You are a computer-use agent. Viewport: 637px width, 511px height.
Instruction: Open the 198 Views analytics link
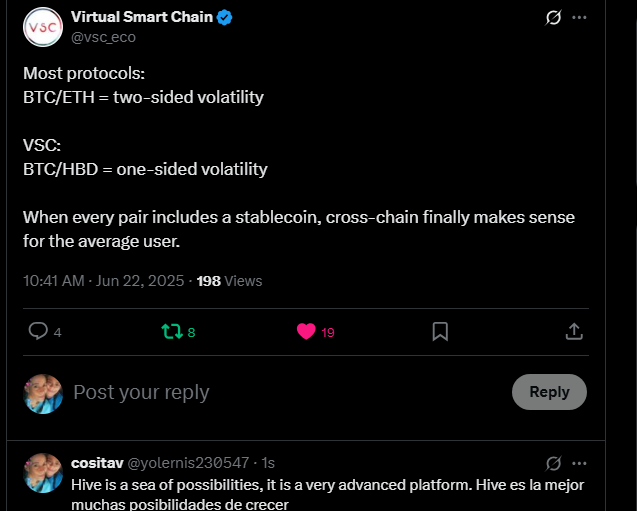coord(229,281)
